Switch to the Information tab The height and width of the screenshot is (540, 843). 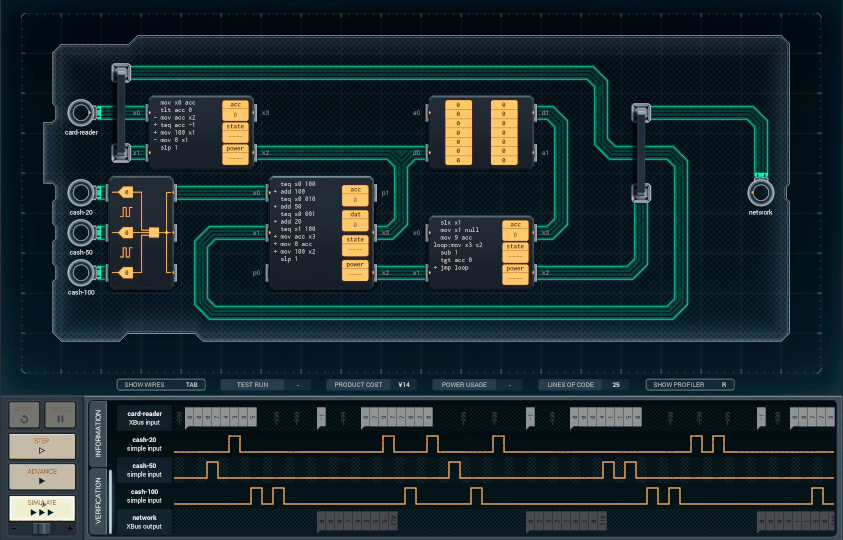[x=98, y=434]
